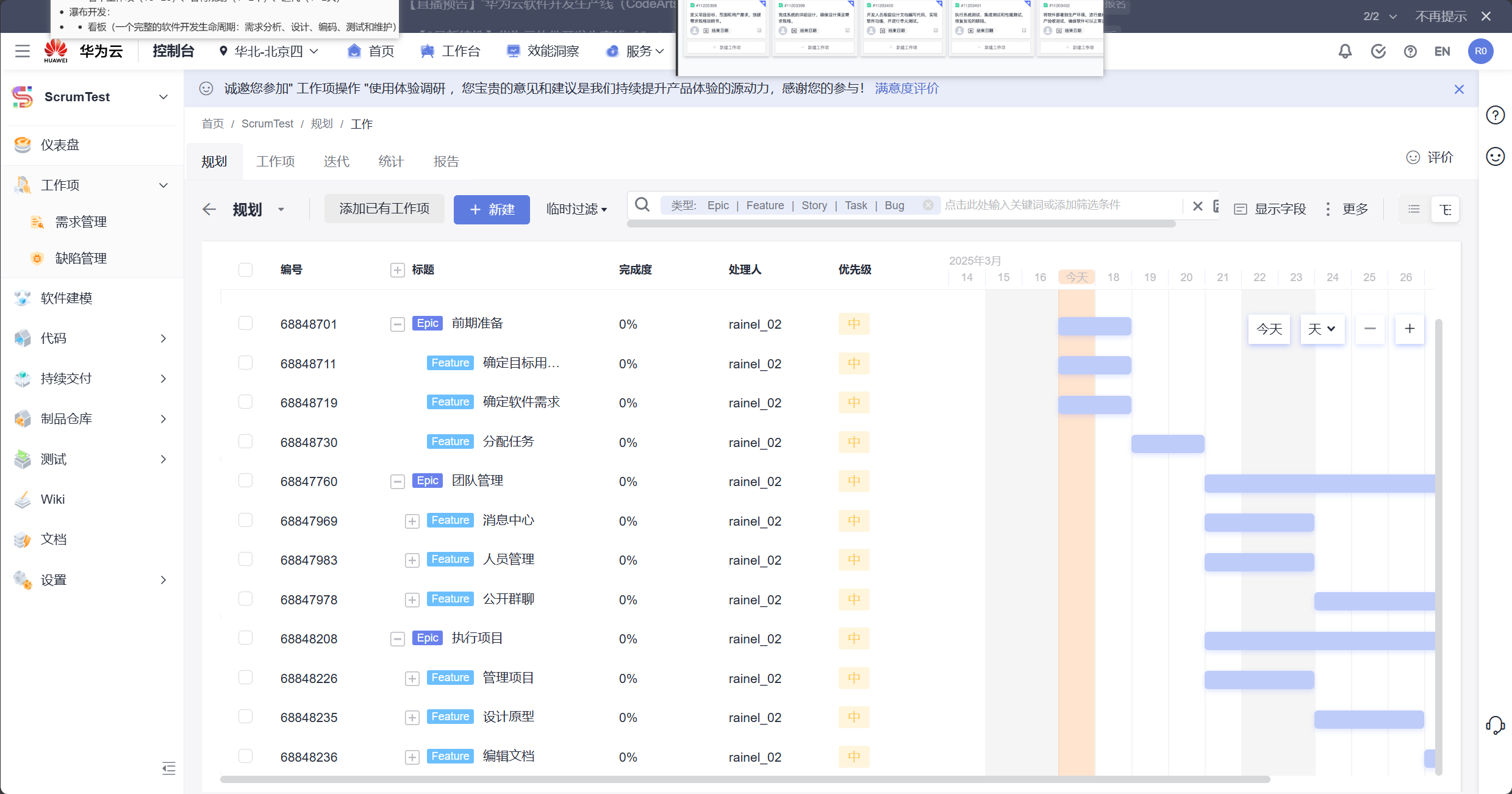
Task: Clear the type filter tag
Action: pos(928,206)
